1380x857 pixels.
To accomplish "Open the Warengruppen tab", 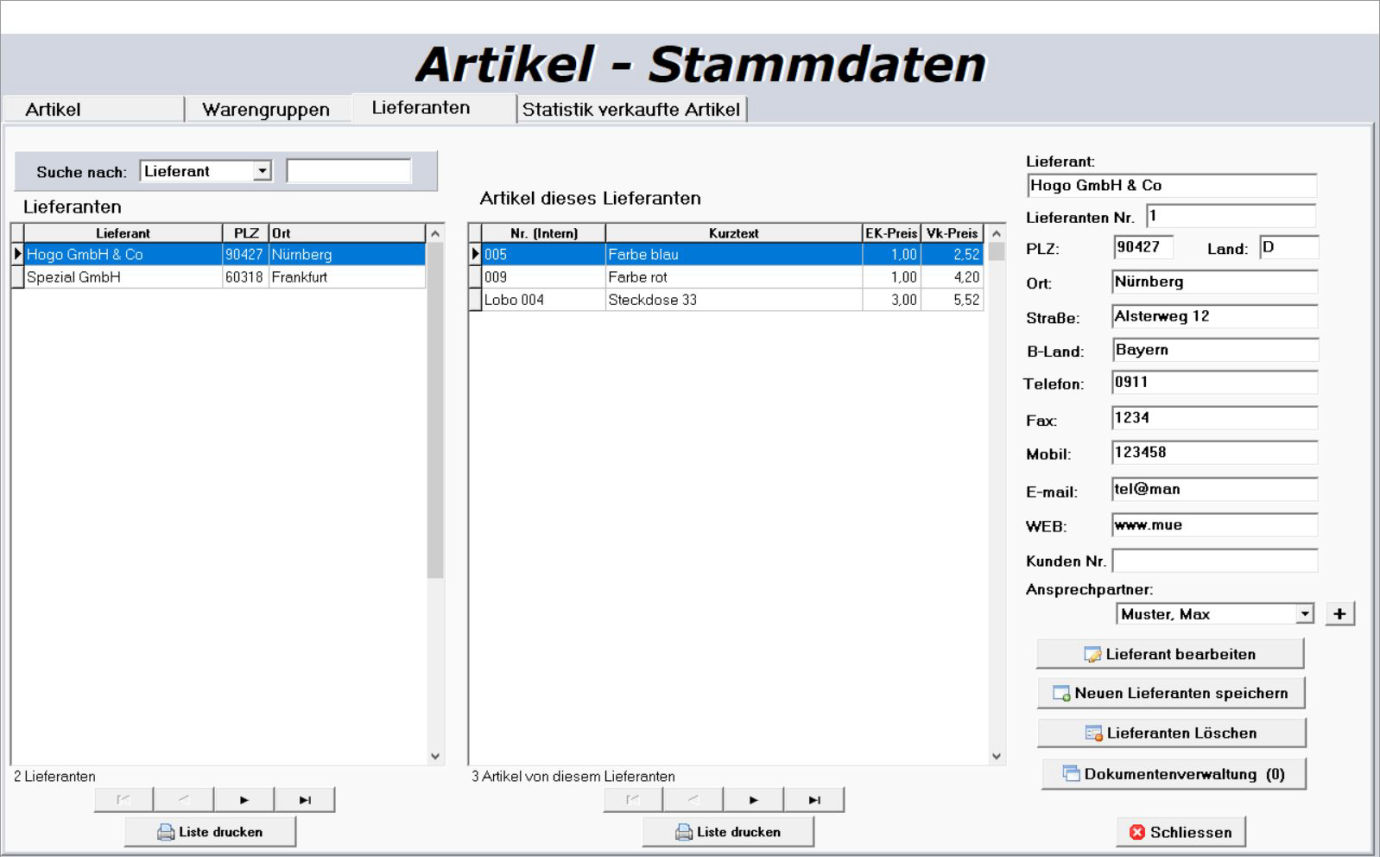I will [x=266, y=110].
